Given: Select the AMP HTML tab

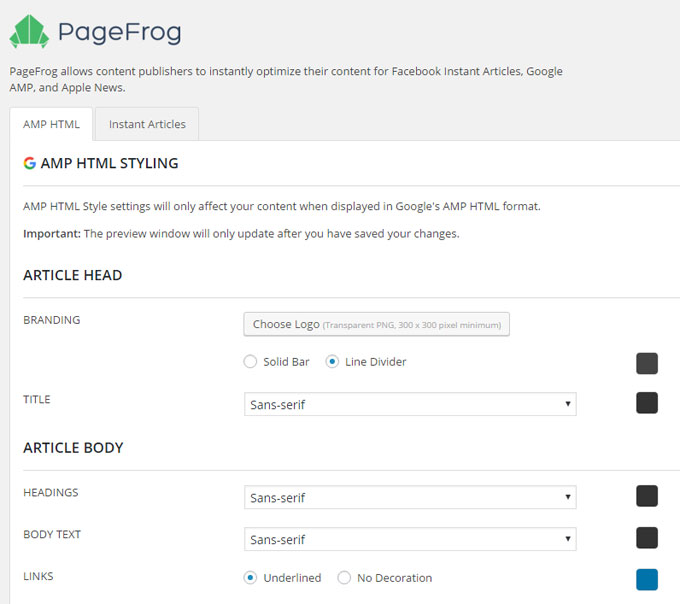Looking at the screenshot, I should (51, 124).
